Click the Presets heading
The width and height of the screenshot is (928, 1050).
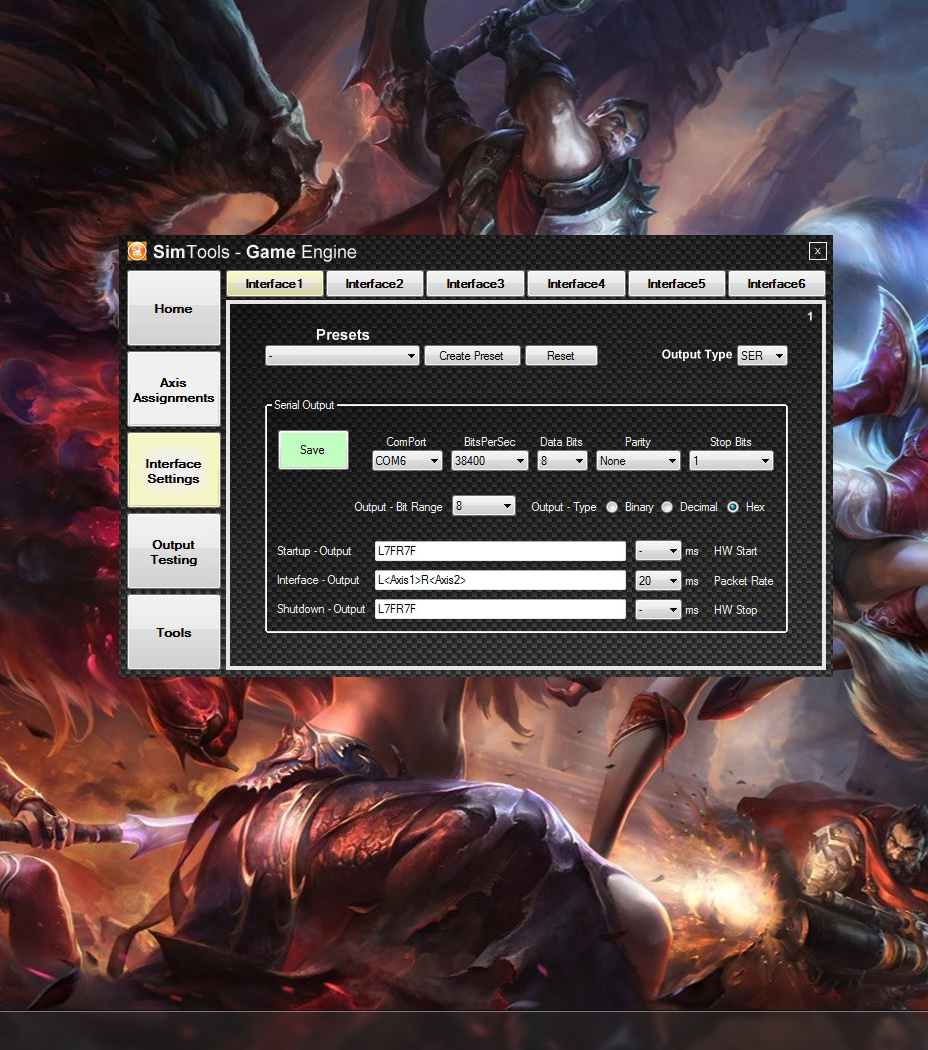[x=343, y=335]
